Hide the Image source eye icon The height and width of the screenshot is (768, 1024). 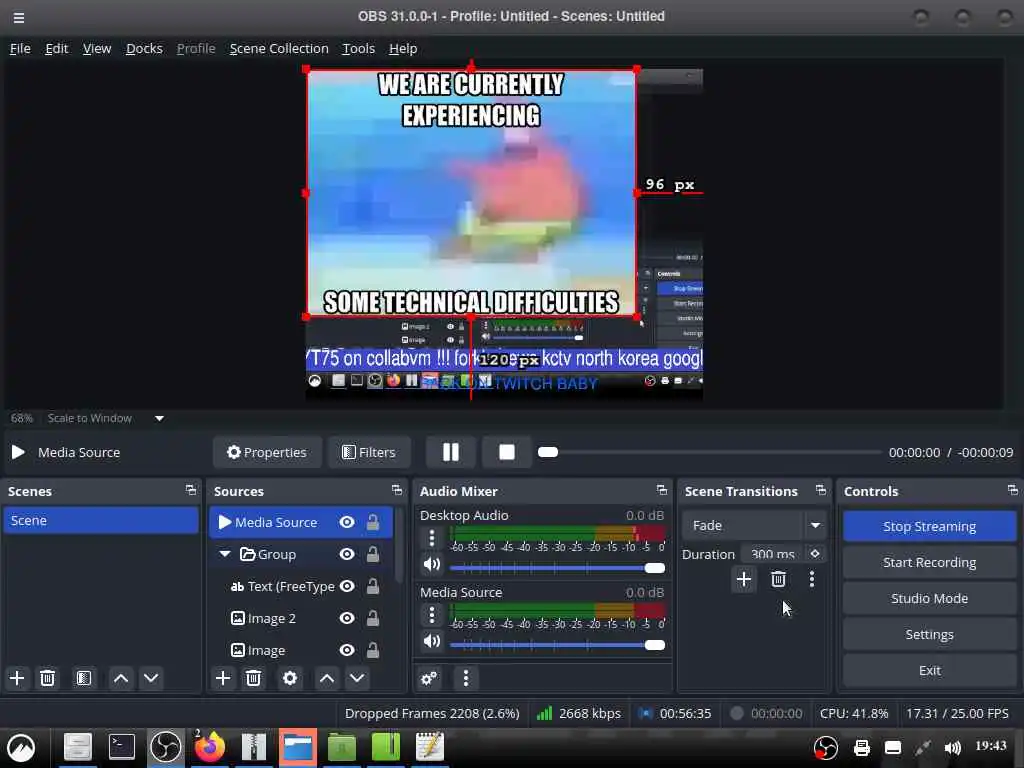[347, 650]
